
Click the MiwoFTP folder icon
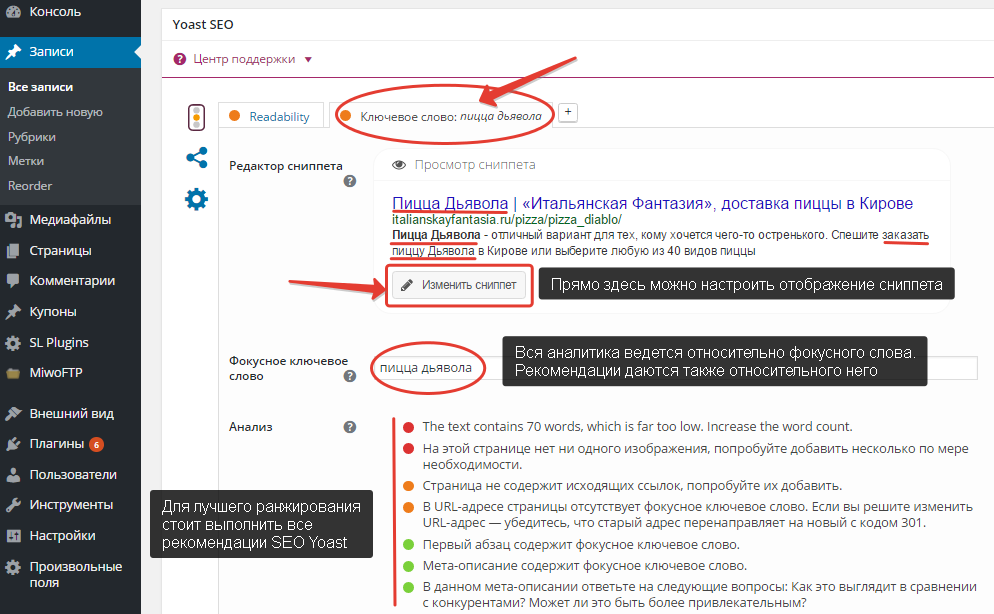(x=14, y=374)
